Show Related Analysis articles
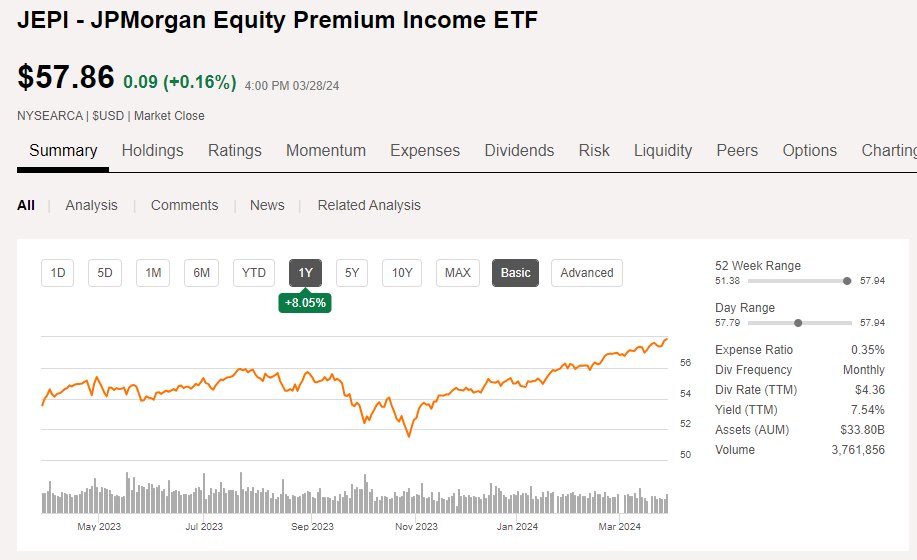Image resolution: width=917 pixels, height=560 pixels. (369, 205)
